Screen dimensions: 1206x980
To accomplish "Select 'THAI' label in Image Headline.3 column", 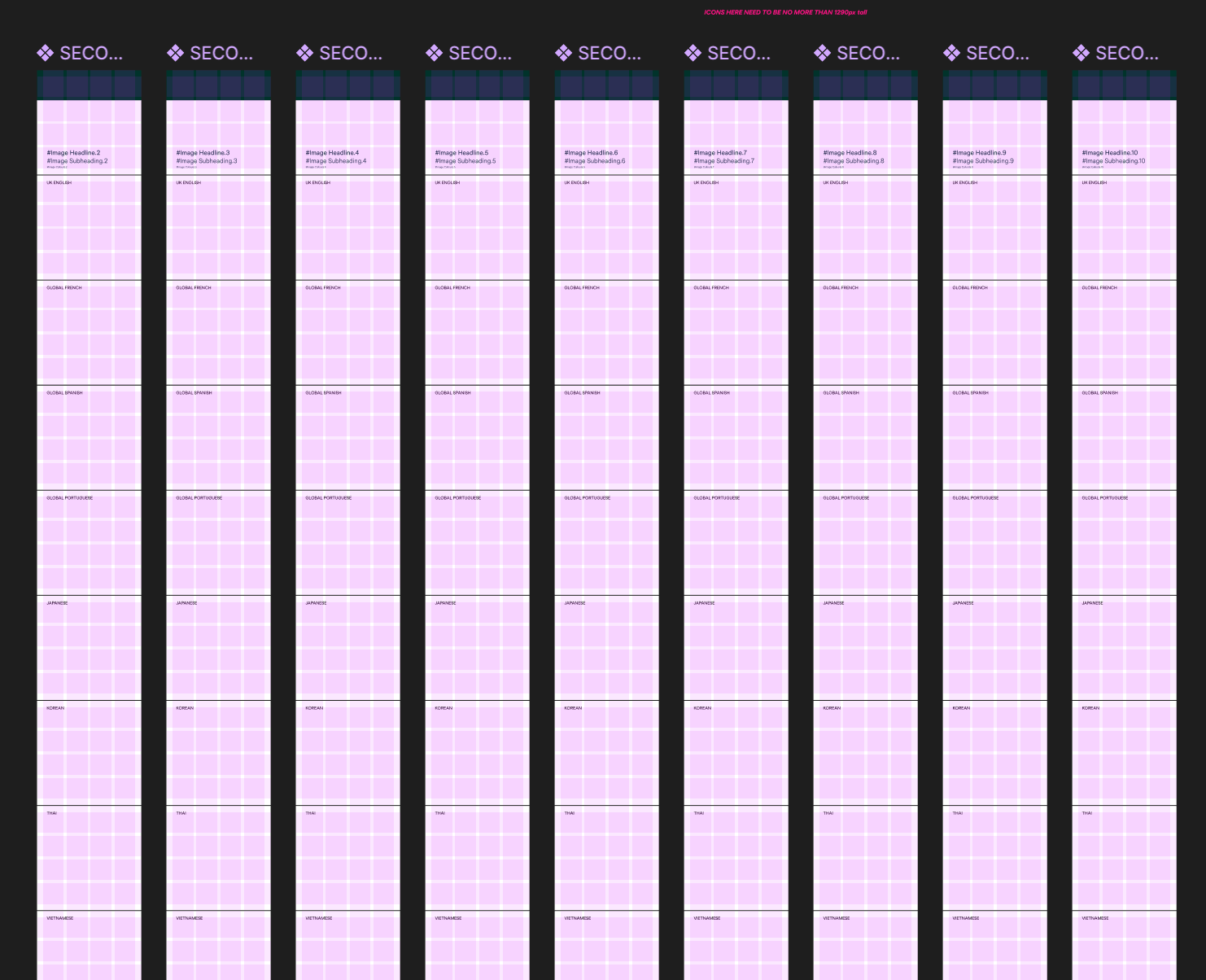I will pos(181,812).
